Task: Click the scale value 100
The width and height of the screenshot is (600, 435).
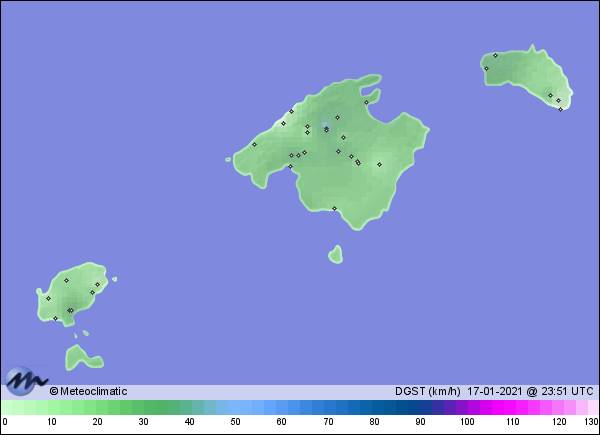Action: coord(467,422)
